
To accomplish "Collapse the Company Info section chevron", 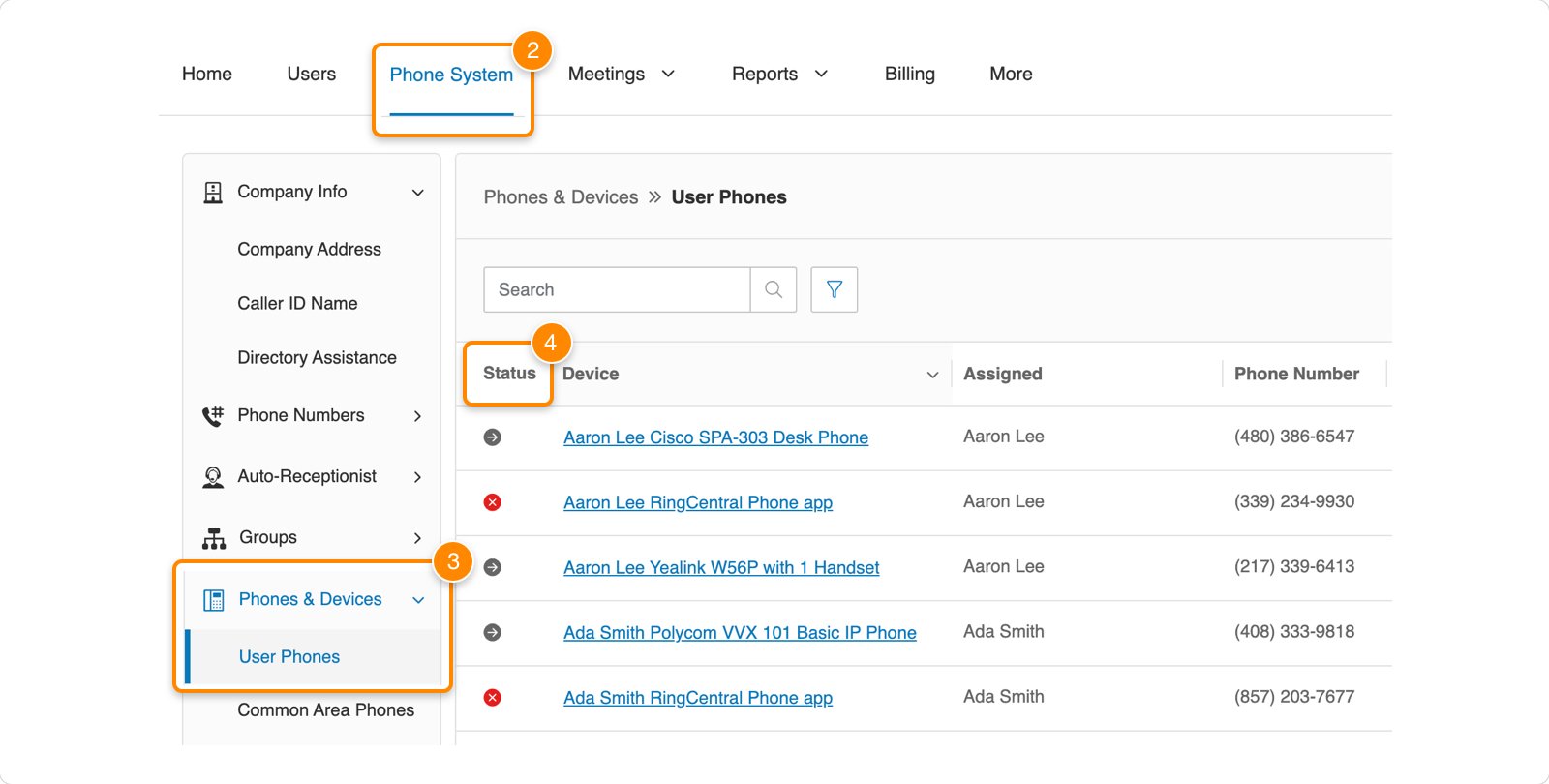I will click(x=417, y=193).
